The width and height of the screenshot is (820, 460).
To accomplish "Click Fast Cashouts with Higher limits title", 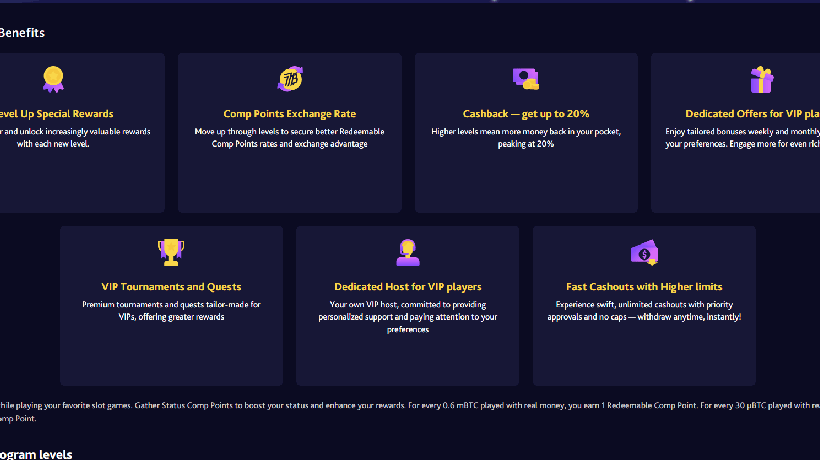I will click(x=644, y=287).
